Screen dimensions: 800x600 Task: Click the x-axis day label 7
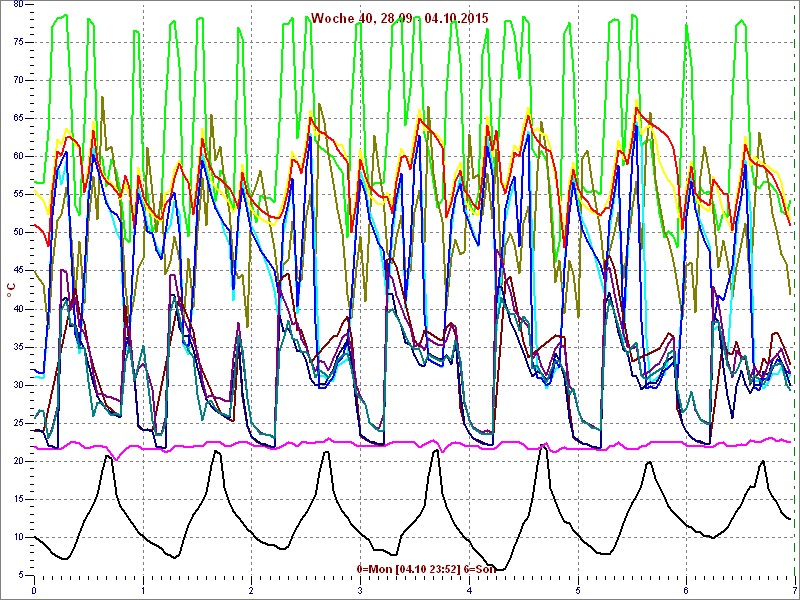point(794,591)
